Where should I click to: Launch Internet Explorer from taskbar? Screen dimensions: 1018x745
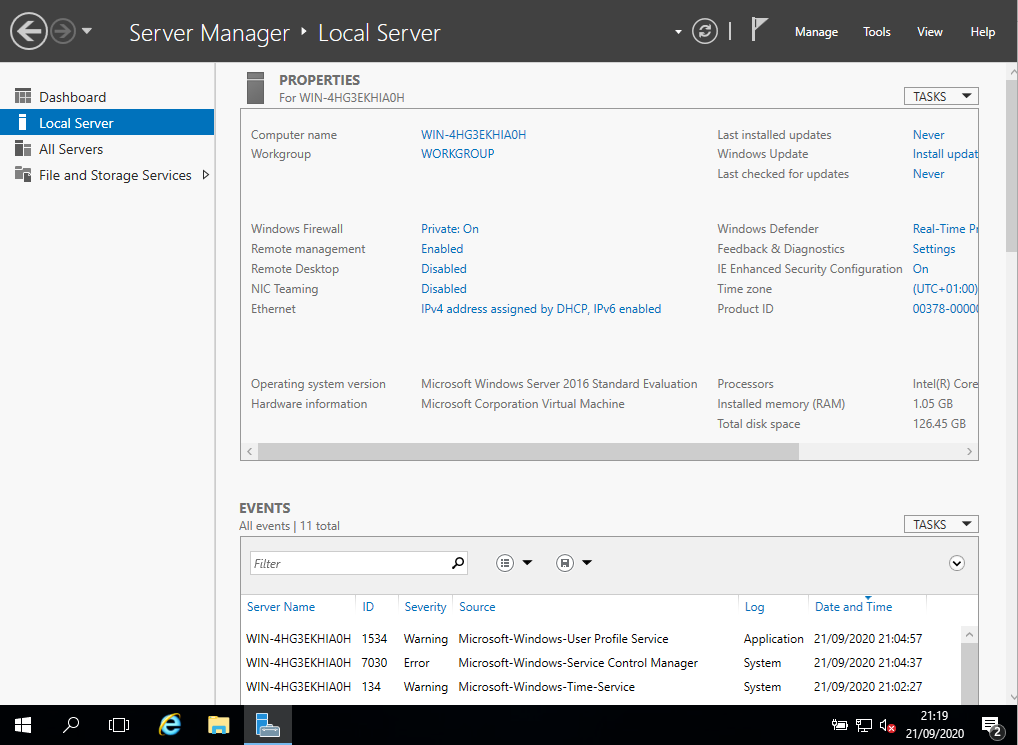click(169, 725)
